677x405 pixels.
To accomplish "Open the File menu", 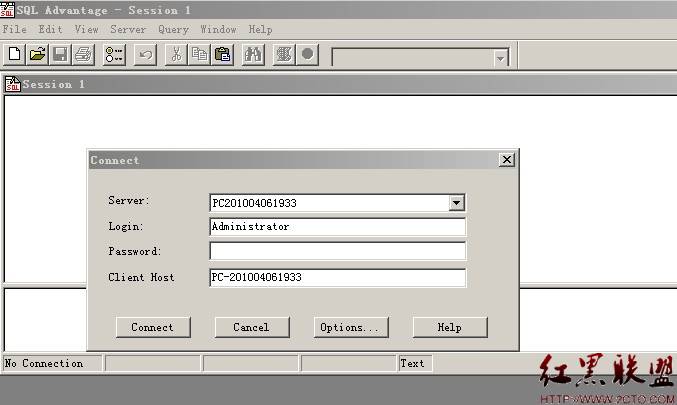I will pos(15,29).
